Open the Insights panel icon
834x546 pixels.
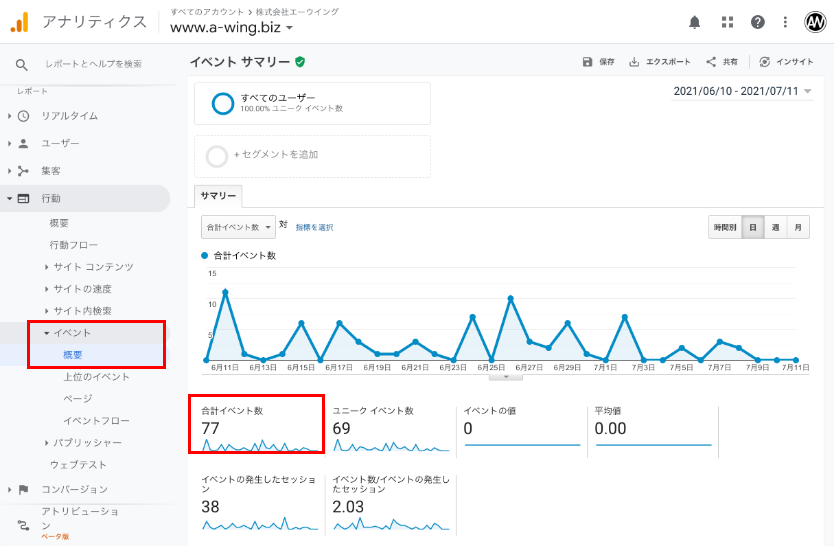765,62
